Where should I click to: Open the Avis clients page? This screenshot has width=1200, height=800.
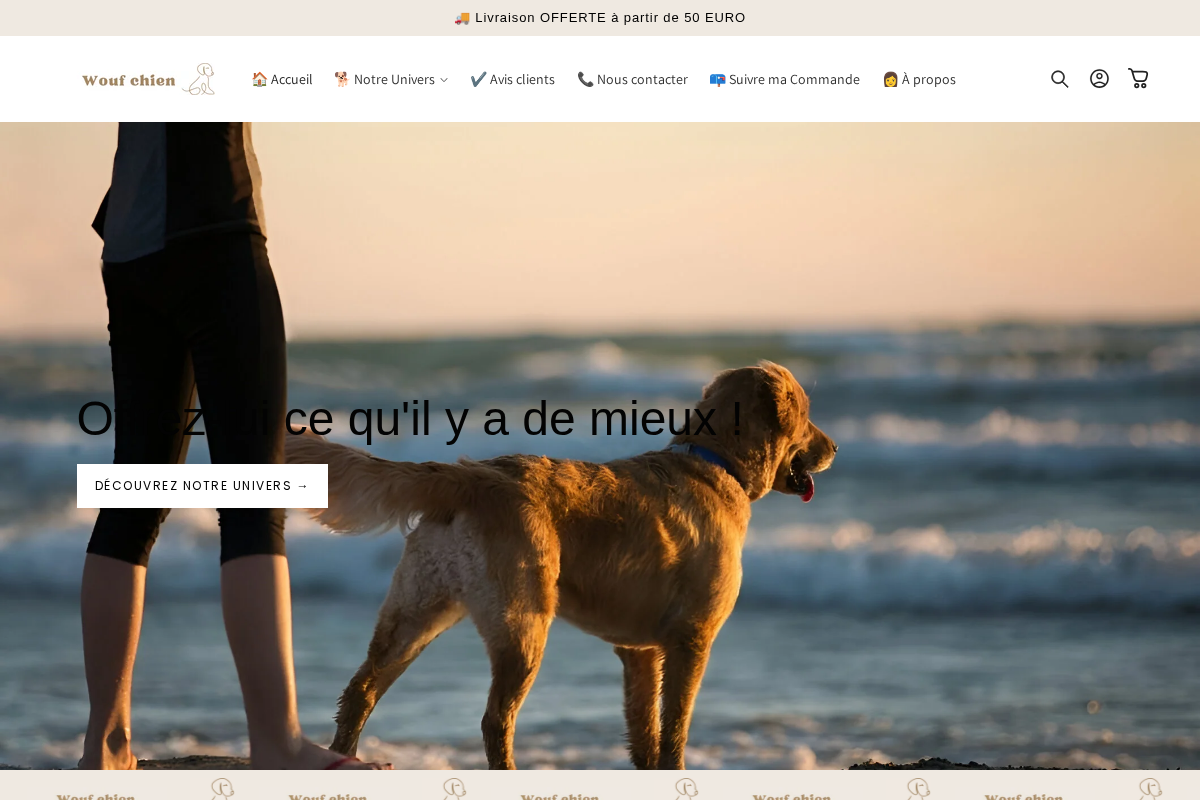pos(520,79)
